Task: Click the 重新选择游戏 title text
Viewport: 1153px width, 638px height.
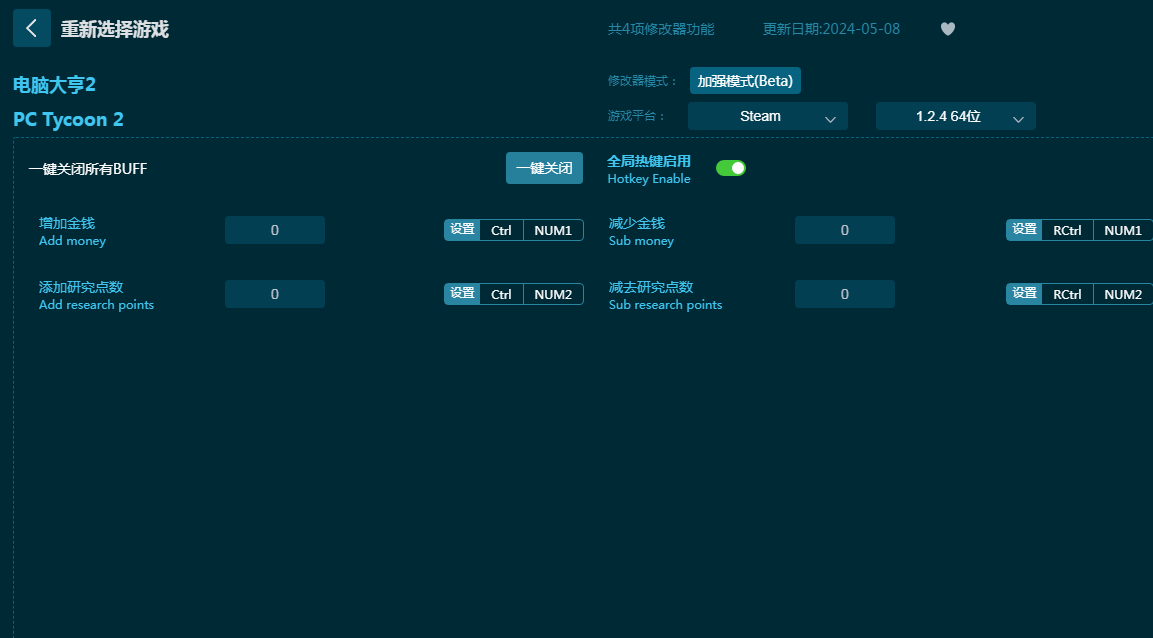Action: (115, 29)
